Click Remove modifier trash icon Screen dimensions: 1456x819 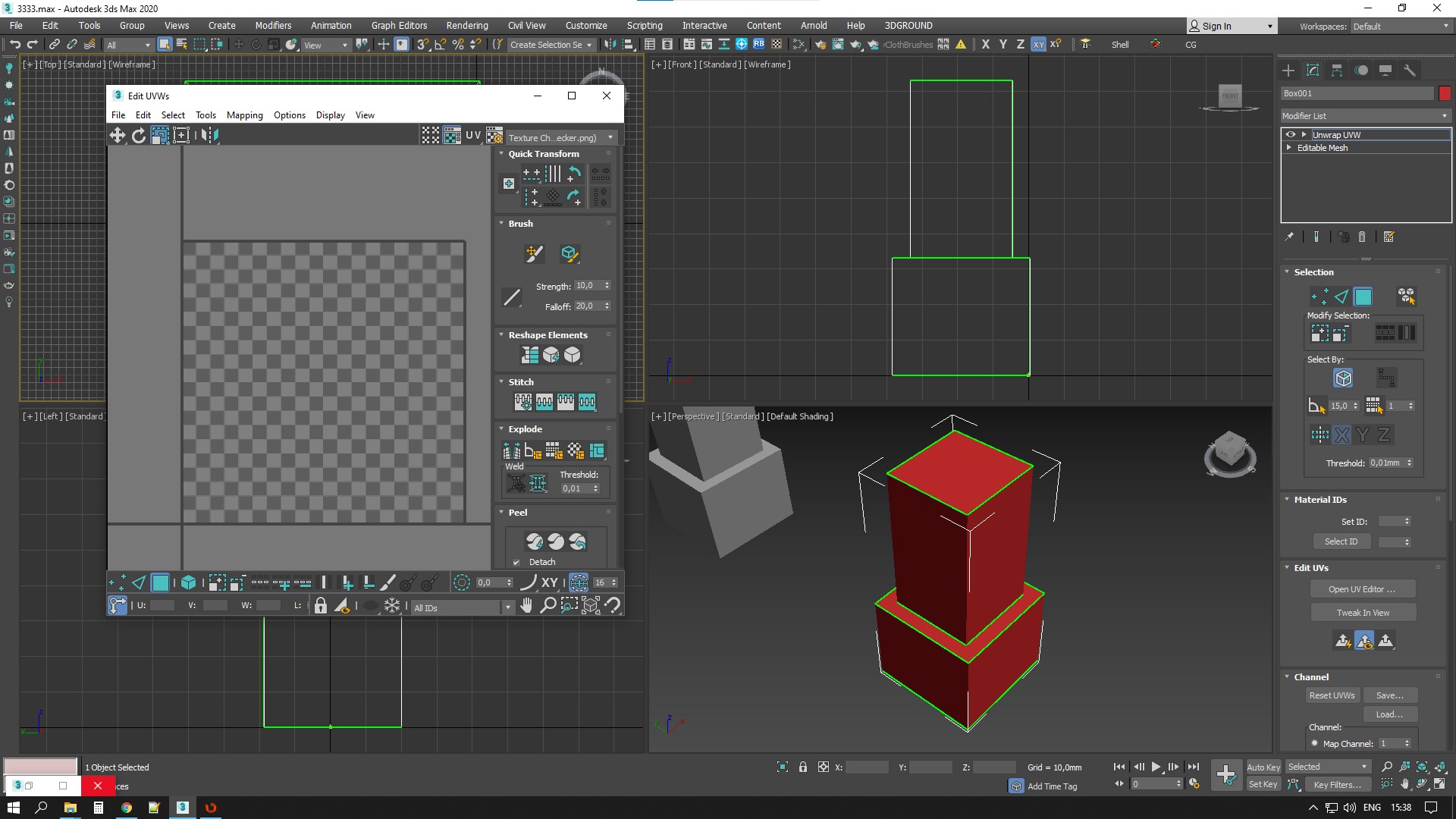click(x=1362, y=237)
